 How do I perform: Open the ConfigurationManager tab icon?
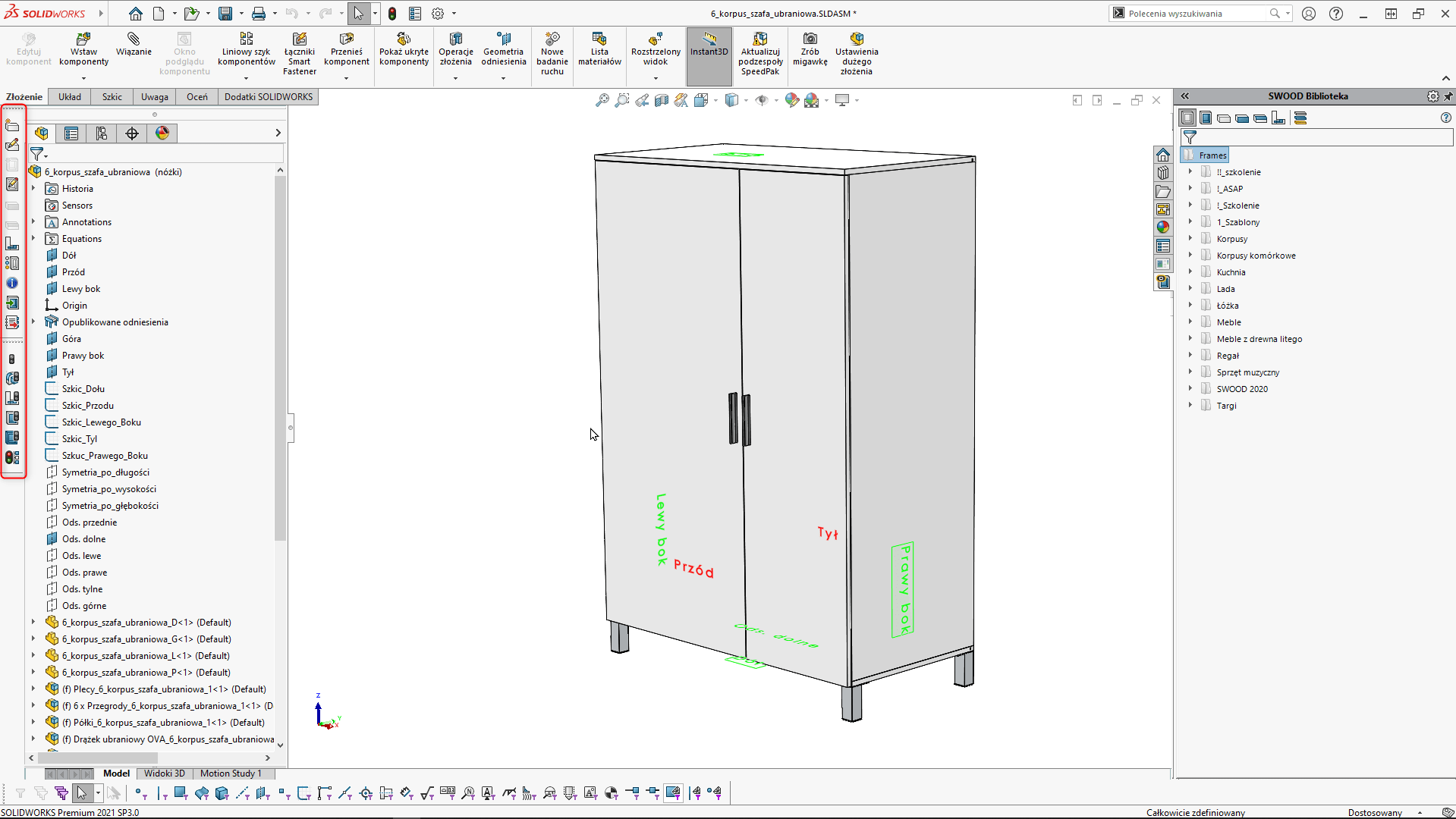pos(102,133)
